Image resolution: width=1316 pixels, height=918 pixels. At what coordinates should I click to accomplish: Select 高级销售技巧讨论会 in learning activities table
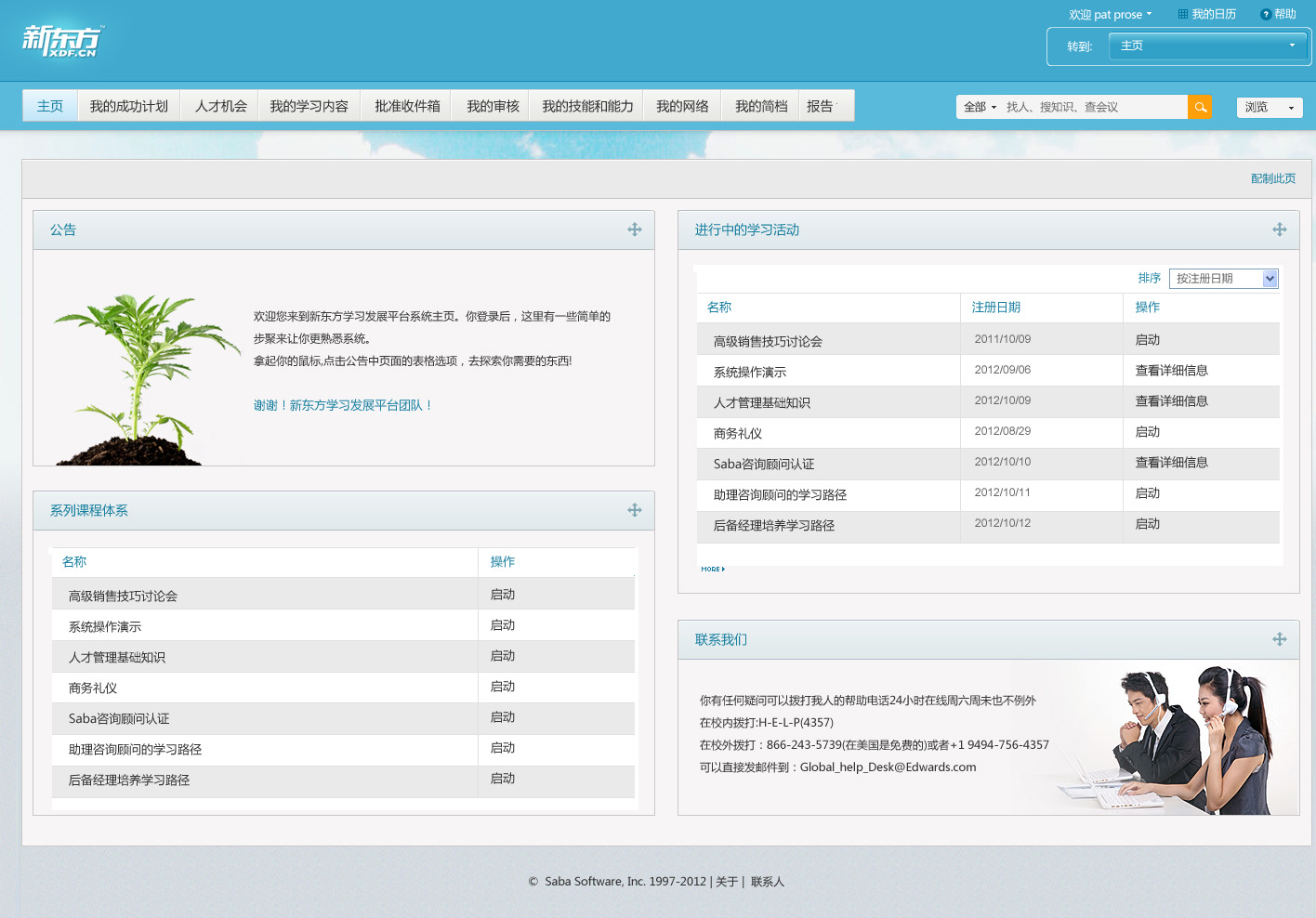pos(768,342)
